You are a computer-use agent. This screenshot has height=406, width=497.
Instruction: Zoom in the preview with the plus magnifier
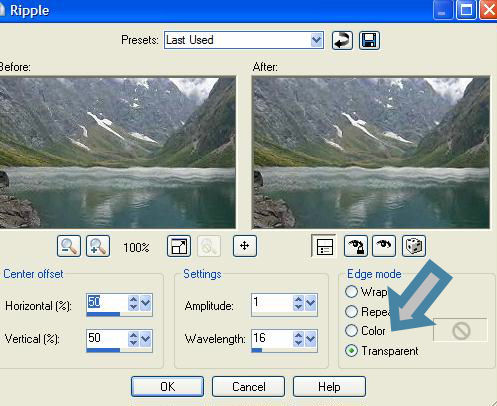(98, 246)
